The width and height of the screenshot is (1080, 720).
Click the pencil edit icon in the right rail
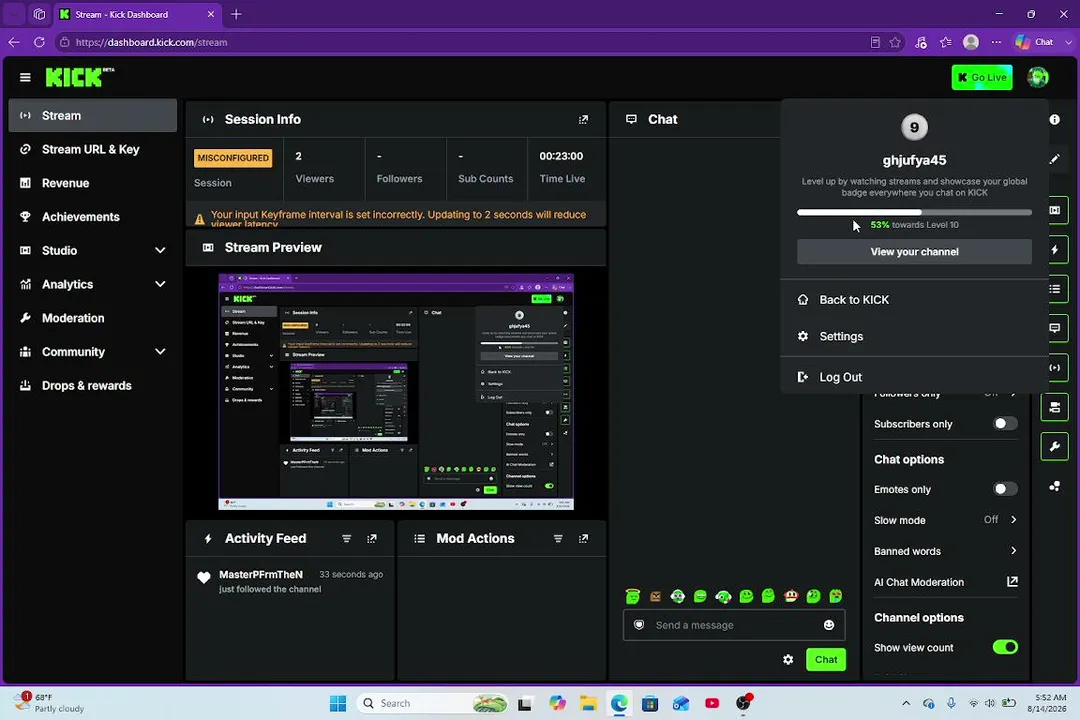coord(1055,159)
